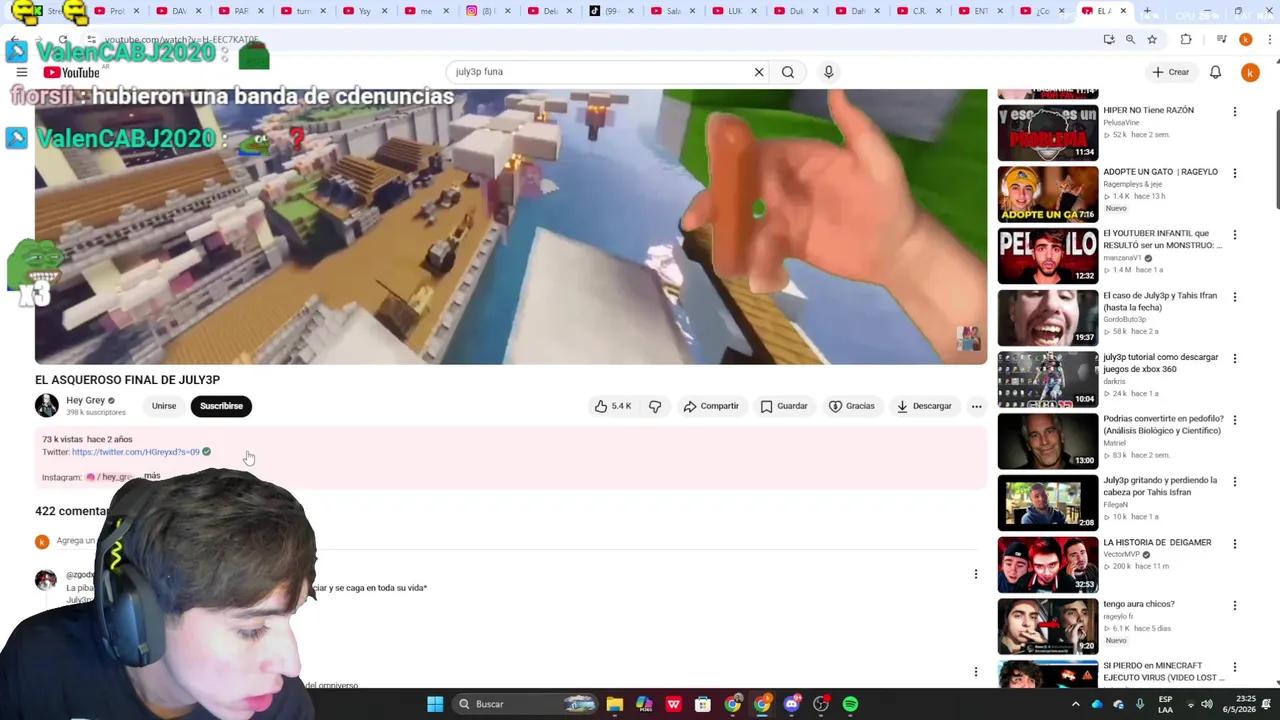Open Hey Grey channel name link
Viewport: 1280px width, 720px height.
pos(85,400)
